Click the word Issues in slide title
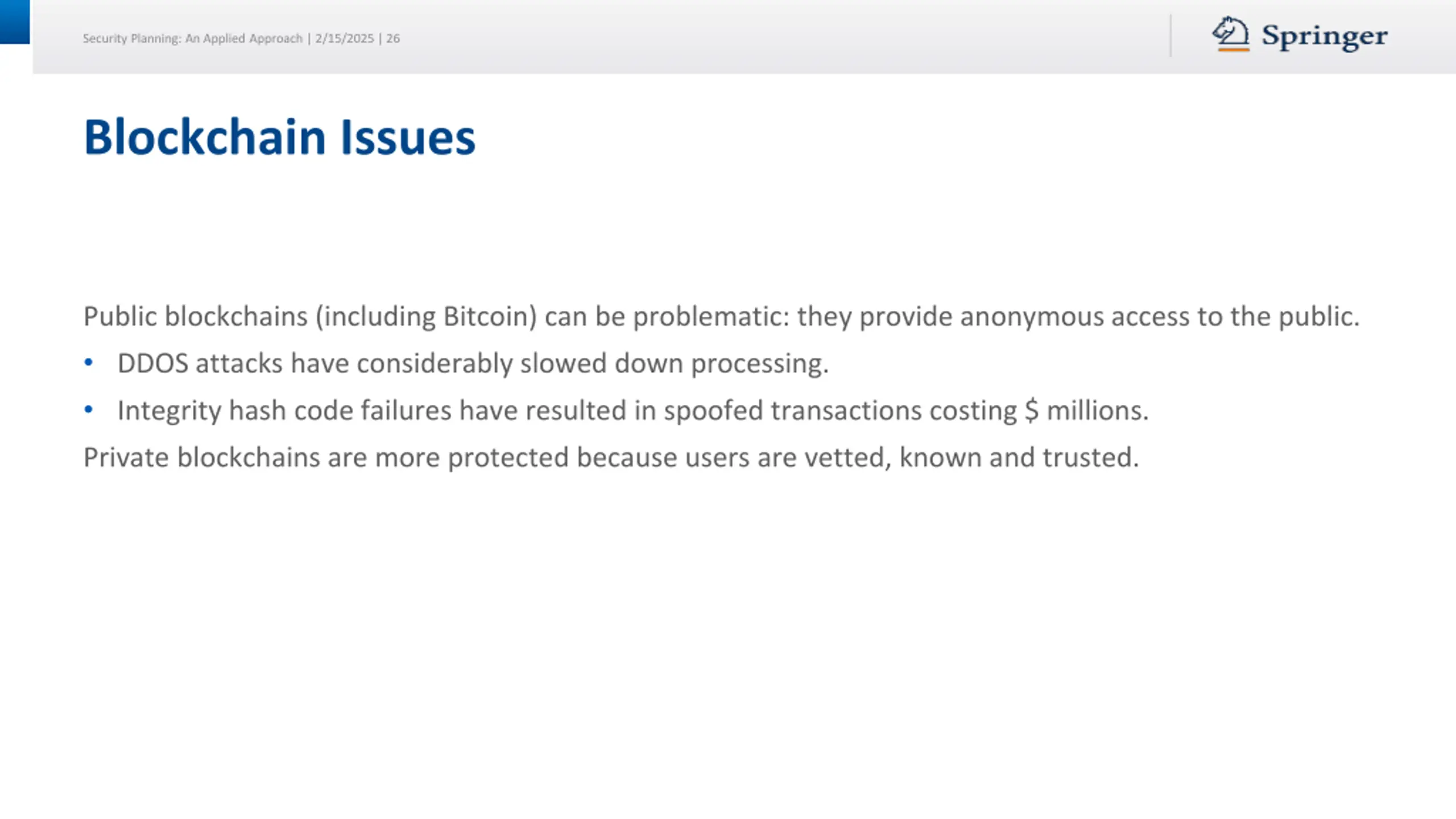Image resolution: width=1456 pixels, height=819 pixels. (408, 137)
